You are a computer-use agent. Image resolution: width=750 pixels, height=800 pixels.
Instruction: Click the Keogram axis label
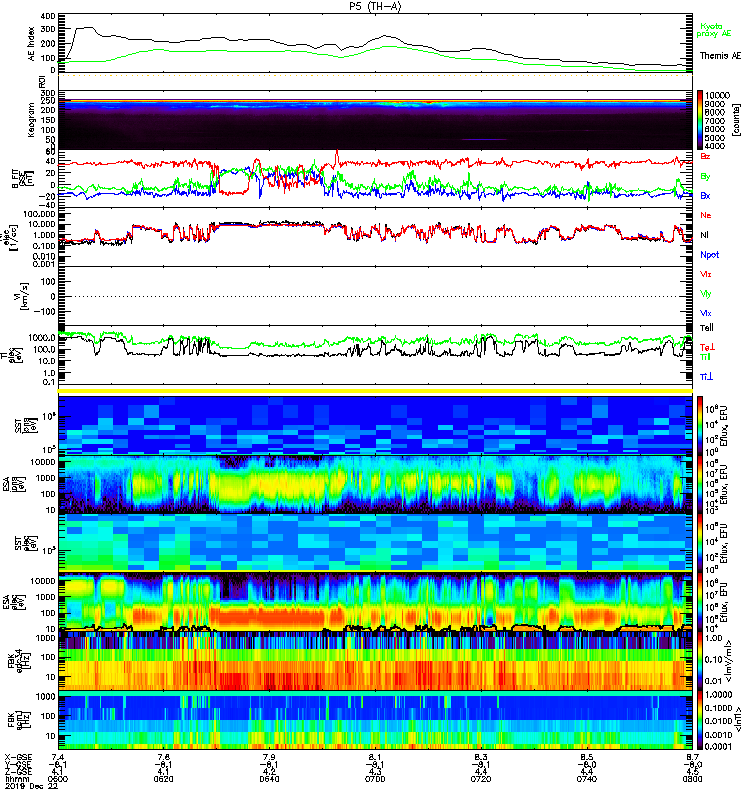(31, 120)
